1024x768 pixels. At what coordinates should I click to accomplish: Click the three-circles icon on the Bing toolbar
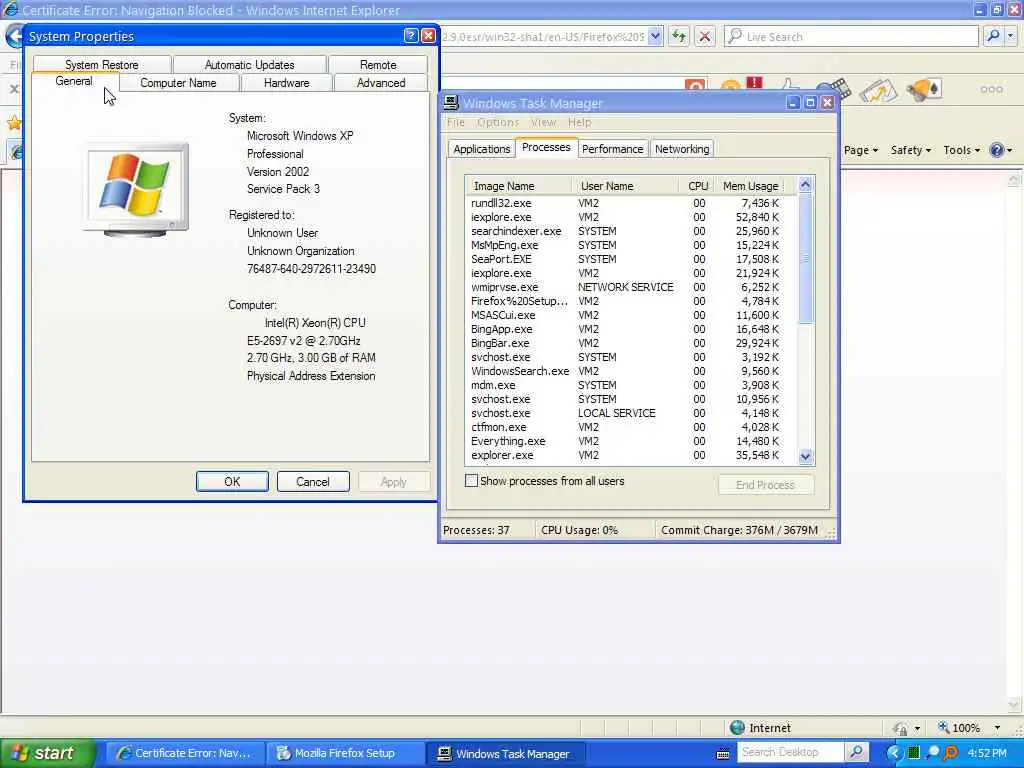991,89
